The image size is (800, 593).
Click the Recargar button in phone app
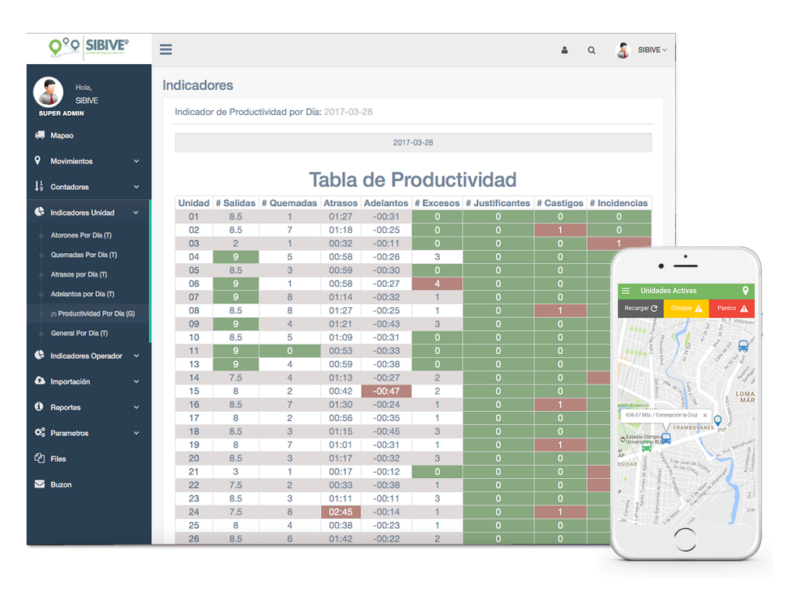(640, 308)
